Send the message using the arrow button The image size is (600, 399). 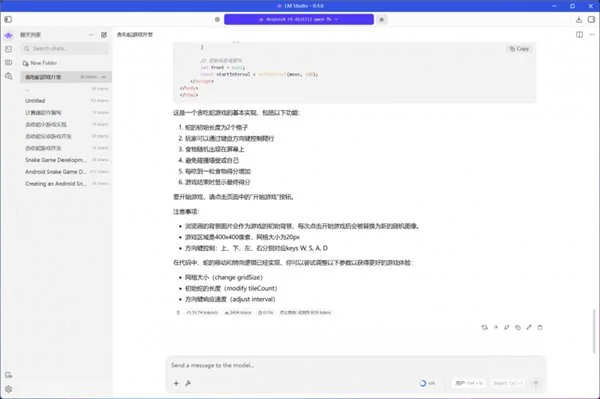click(536, 383)
